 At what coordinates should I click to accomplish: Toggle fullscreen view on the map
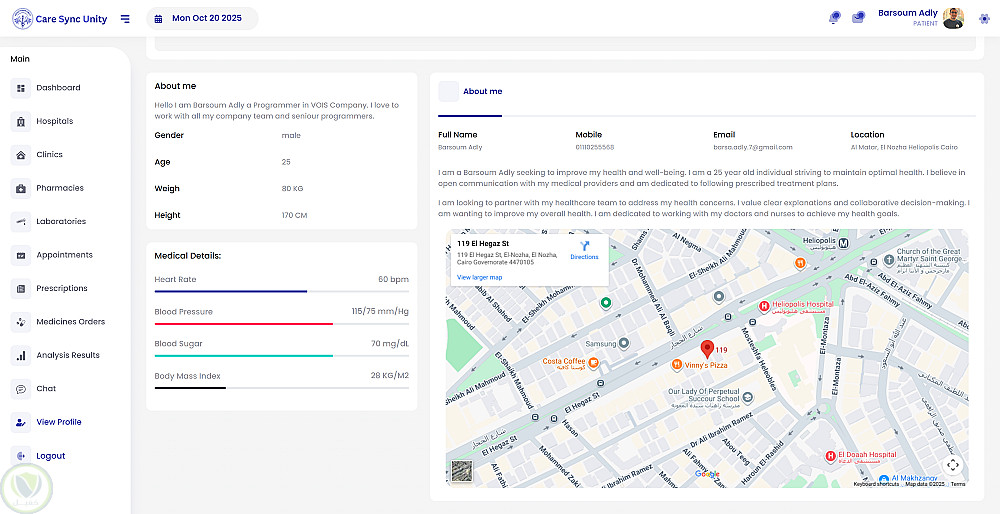point(952,464)
